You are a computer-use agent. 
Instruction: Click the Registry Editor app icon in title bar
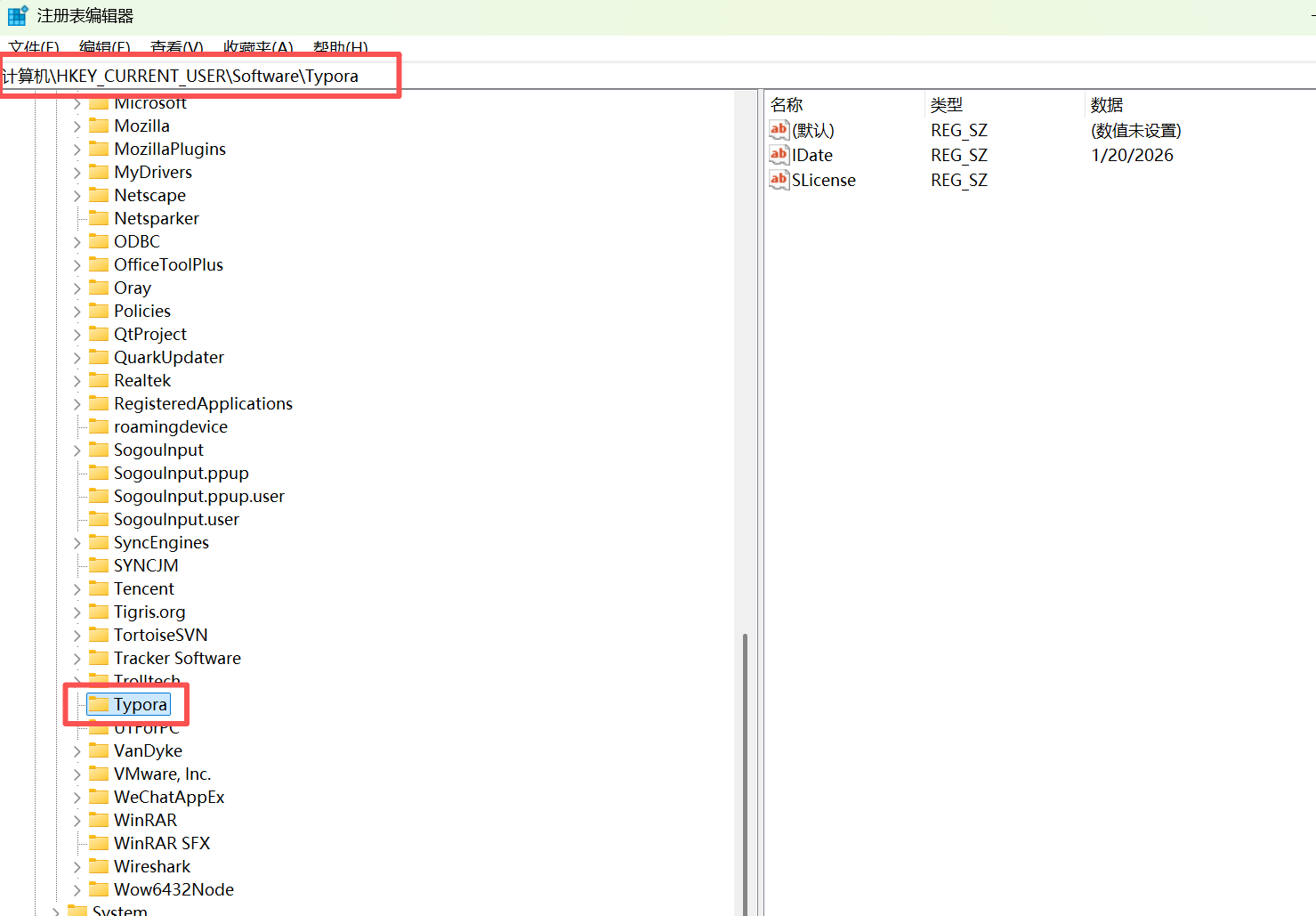tap(18, 15)
